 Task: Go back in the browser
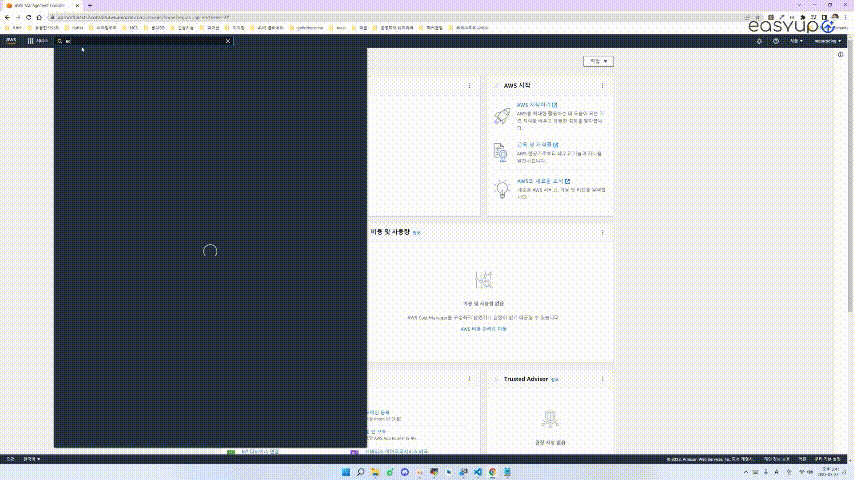pyautogui.click(x=7, y=17)
